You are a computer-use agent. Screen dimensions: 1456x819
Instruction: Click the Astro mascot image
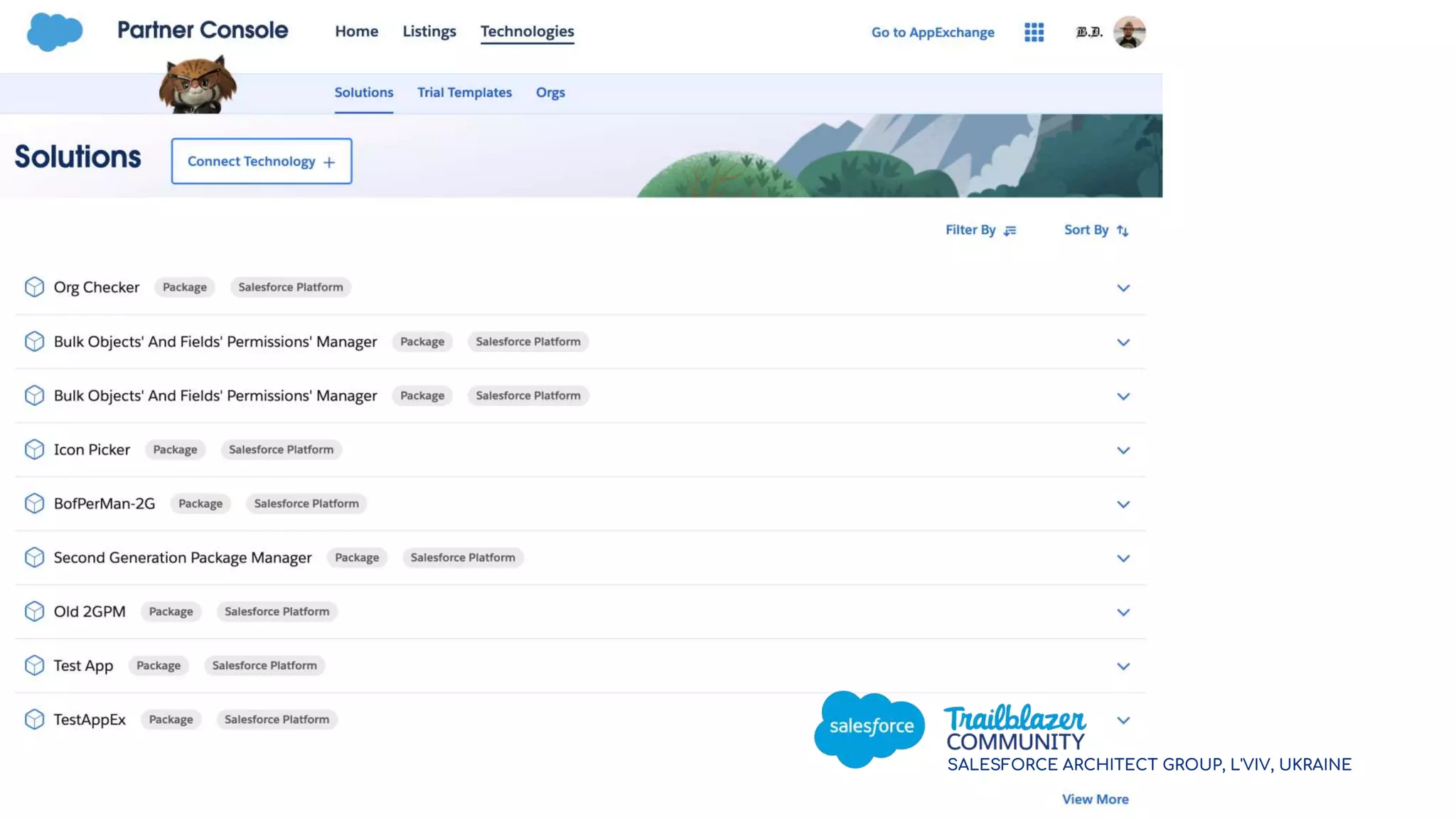pos(198,85)
